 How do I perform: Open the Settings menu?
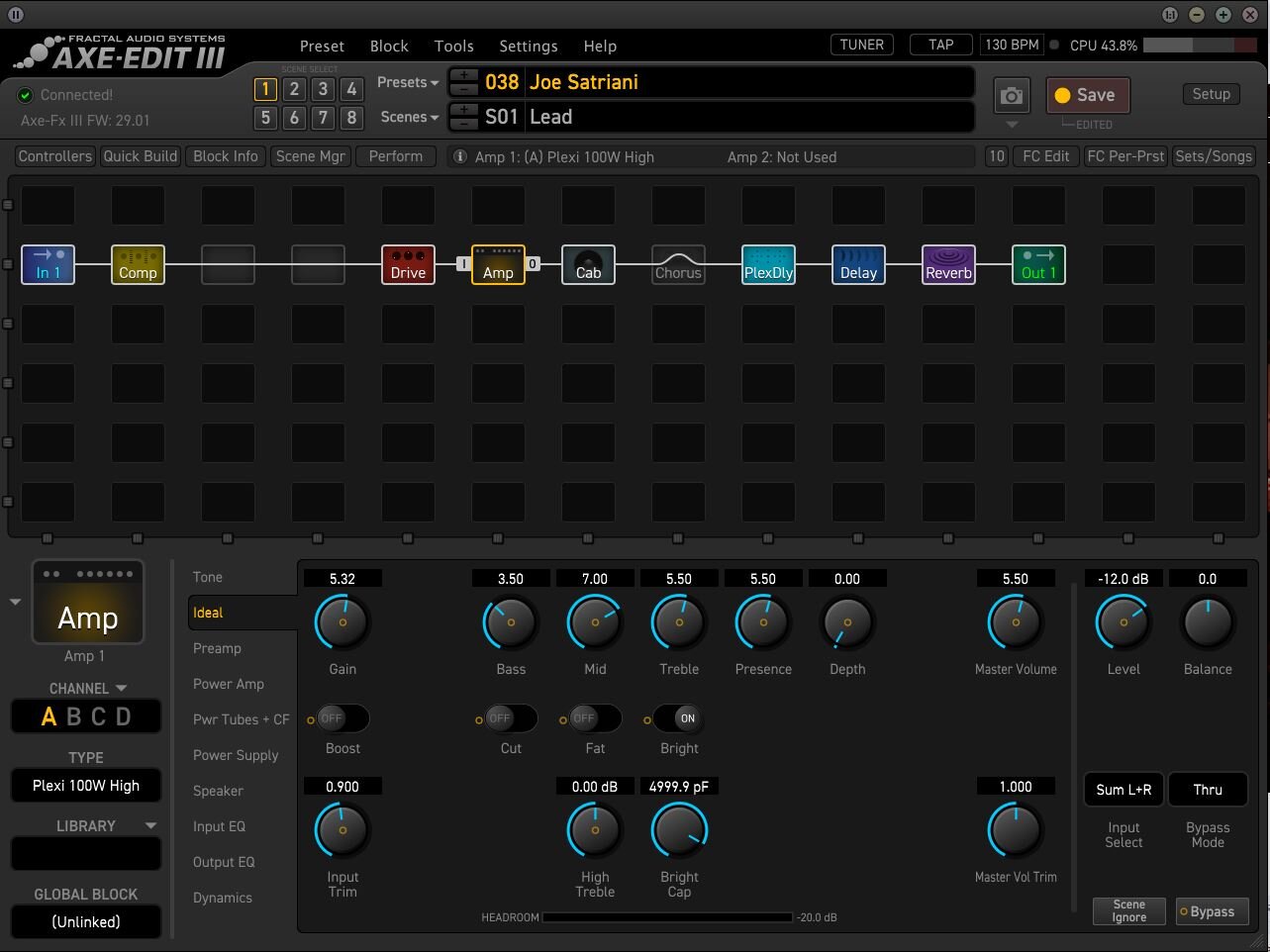coord(528,46)
